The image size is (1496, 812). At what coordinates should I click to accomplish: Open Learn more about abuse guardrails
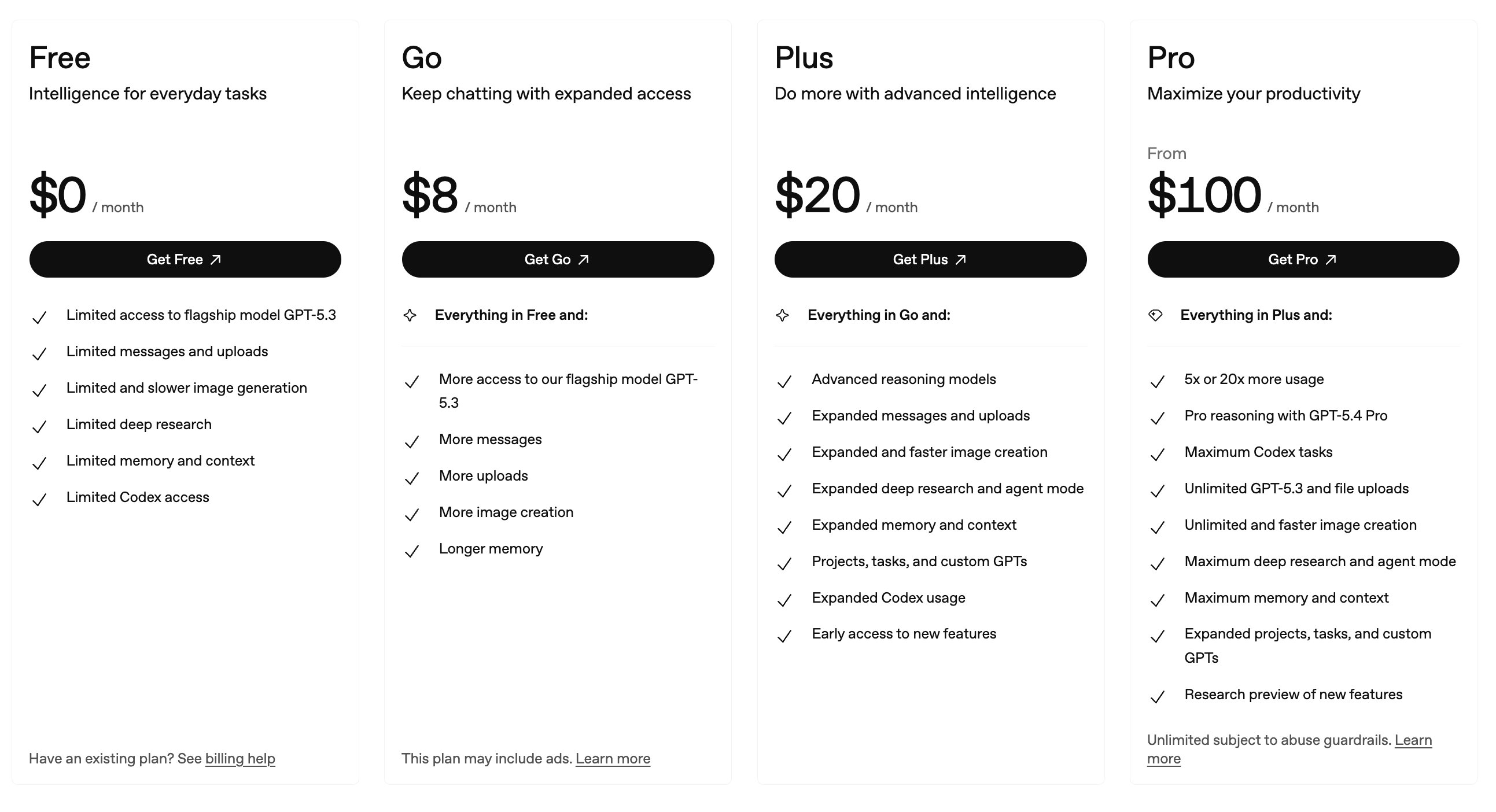click(1412, 741)
